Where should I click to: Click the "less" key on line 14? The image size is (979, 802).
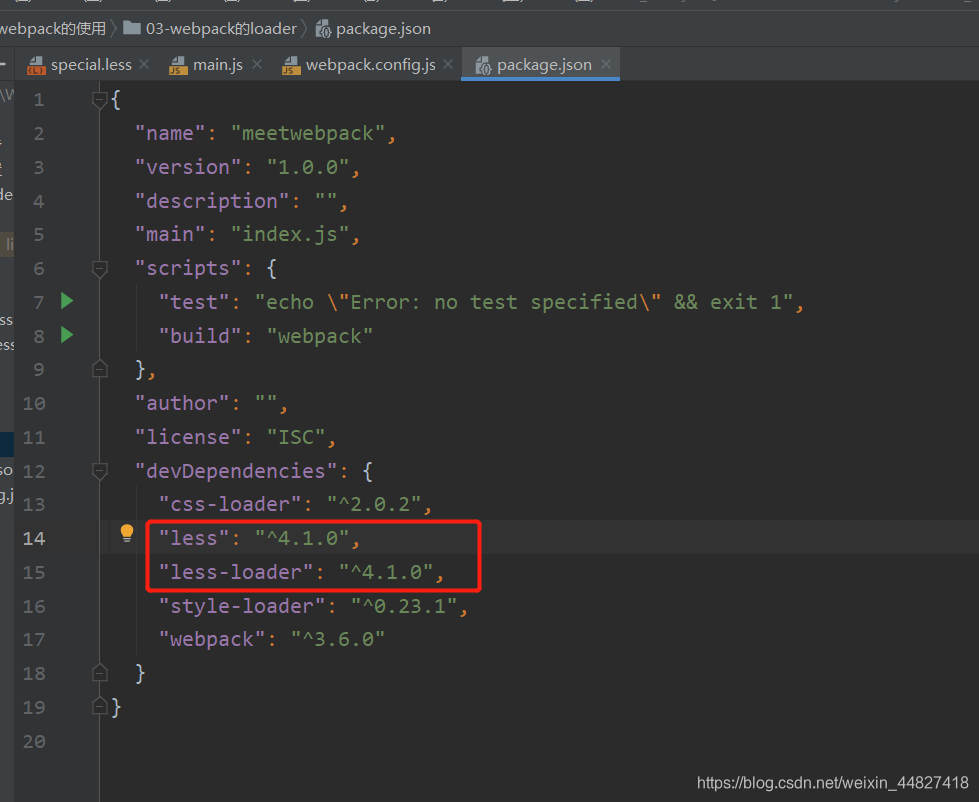(195, 538)
